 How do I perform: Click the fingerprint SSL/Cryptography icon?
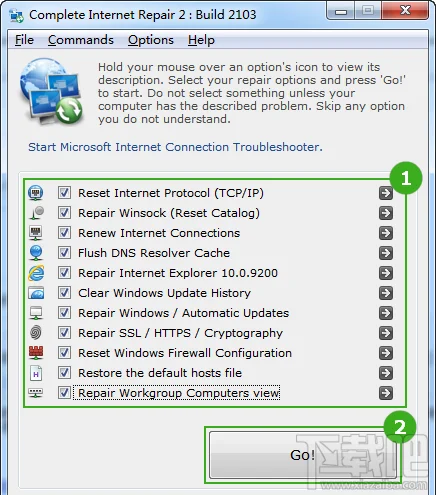[x=36, y=332]
